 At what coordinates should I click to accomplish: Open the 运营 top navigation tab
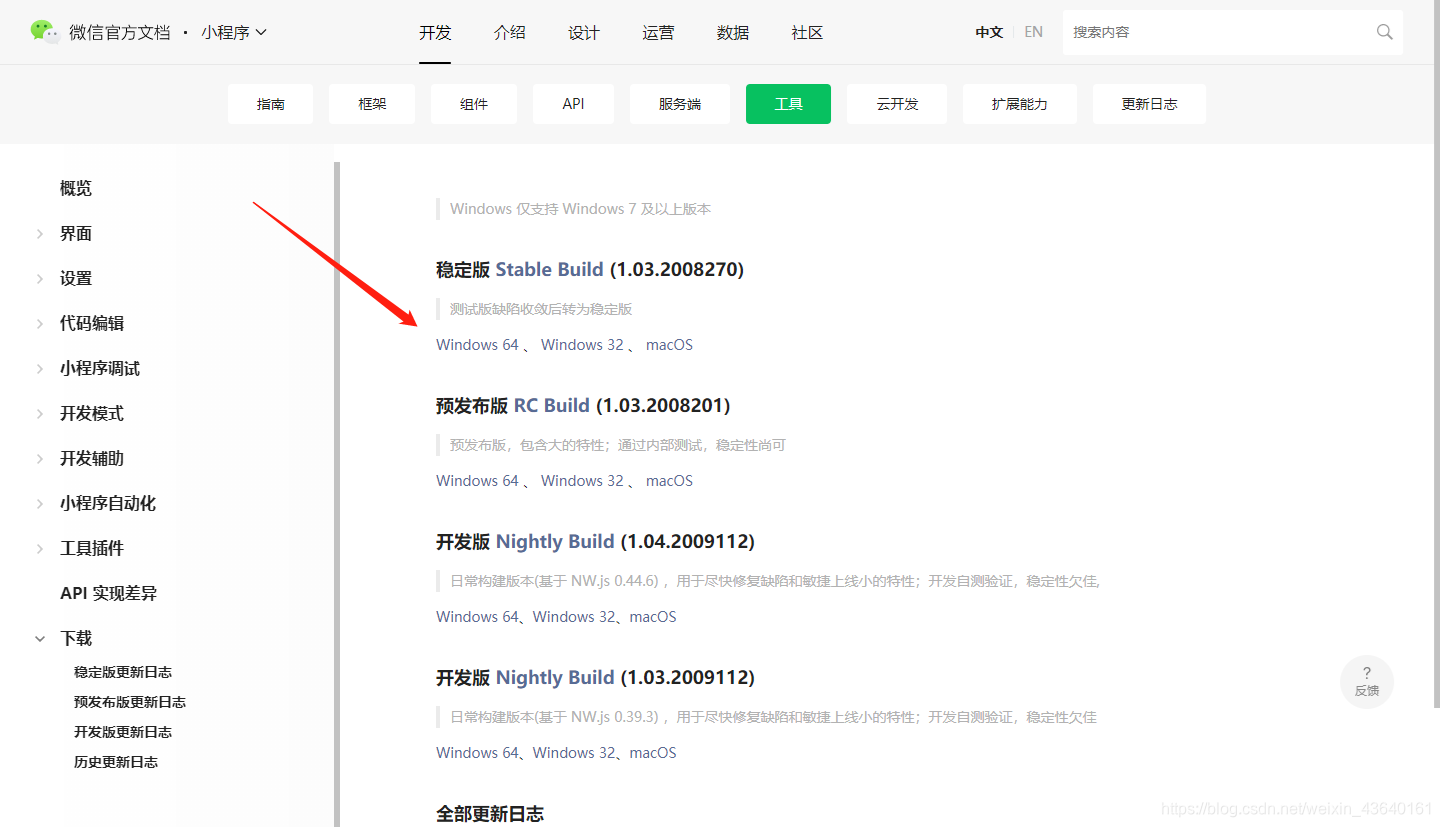pos(658,32)
